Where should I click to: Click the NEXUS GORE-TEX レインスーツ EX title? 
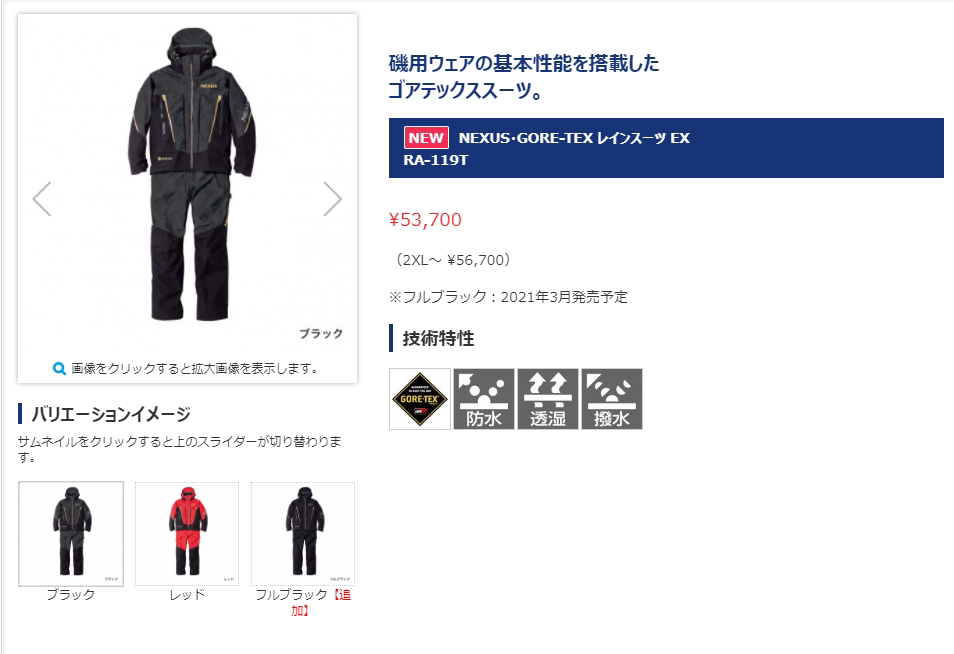pyautogui.click(x=574, y=138)
